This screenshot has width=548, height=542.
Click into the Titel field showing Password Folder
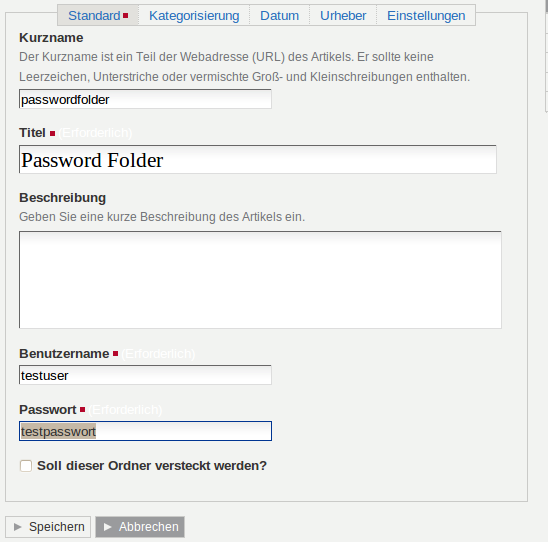pyautogui.click(x=258, y=160)
